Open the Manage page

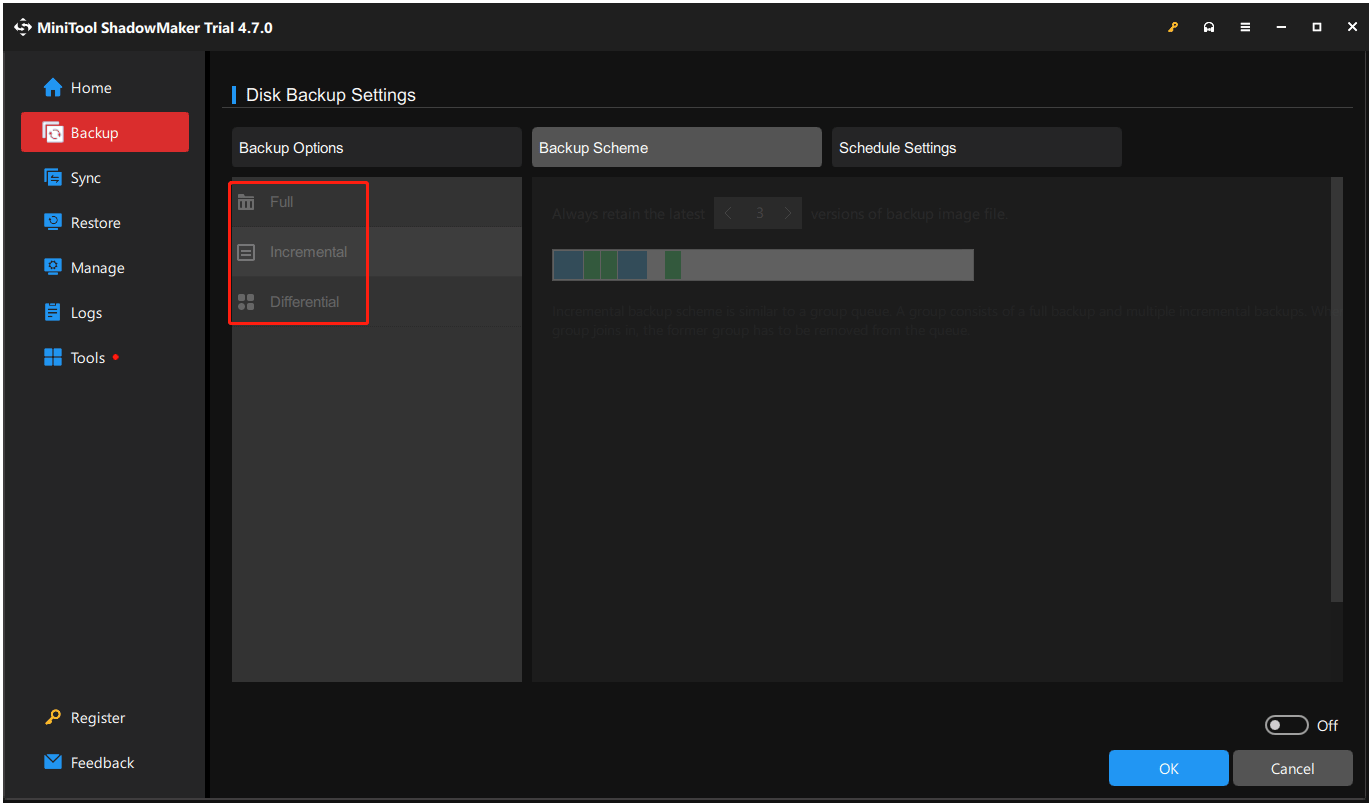point(84,268)
